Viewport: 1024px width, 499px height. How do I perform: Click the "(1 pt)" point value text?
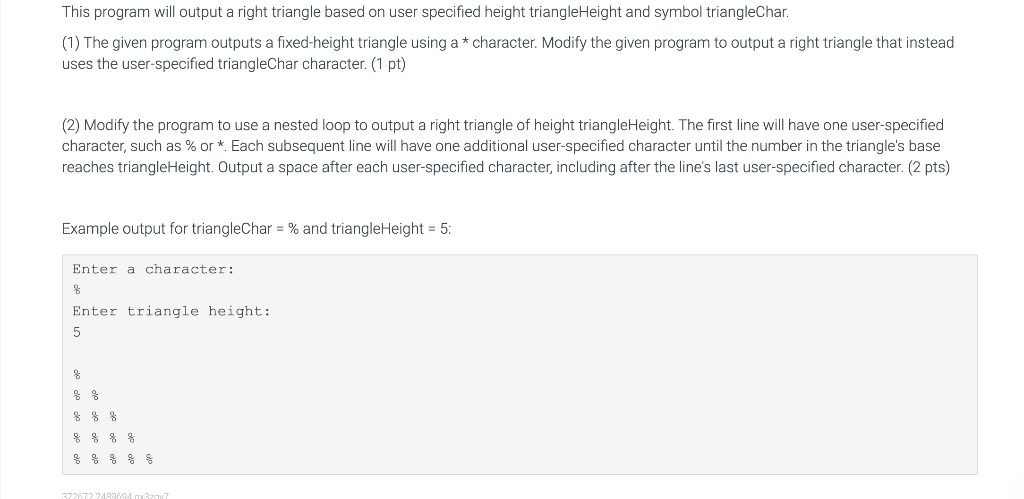pyautogui.click(x=388, y=64)
